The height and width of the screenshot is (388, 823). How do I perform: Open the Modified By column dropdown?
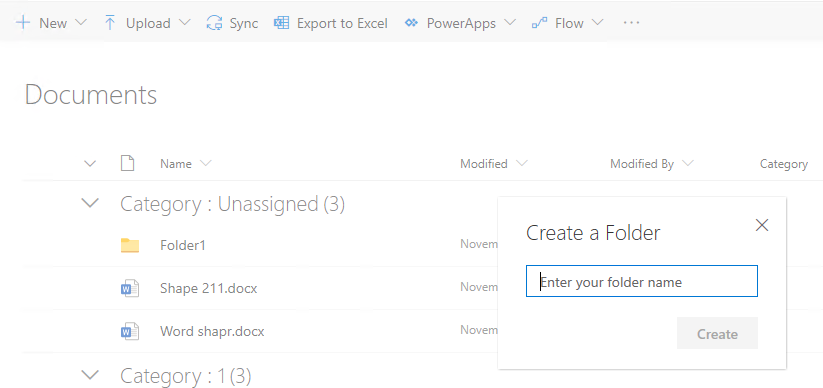(x=688, y=164)
